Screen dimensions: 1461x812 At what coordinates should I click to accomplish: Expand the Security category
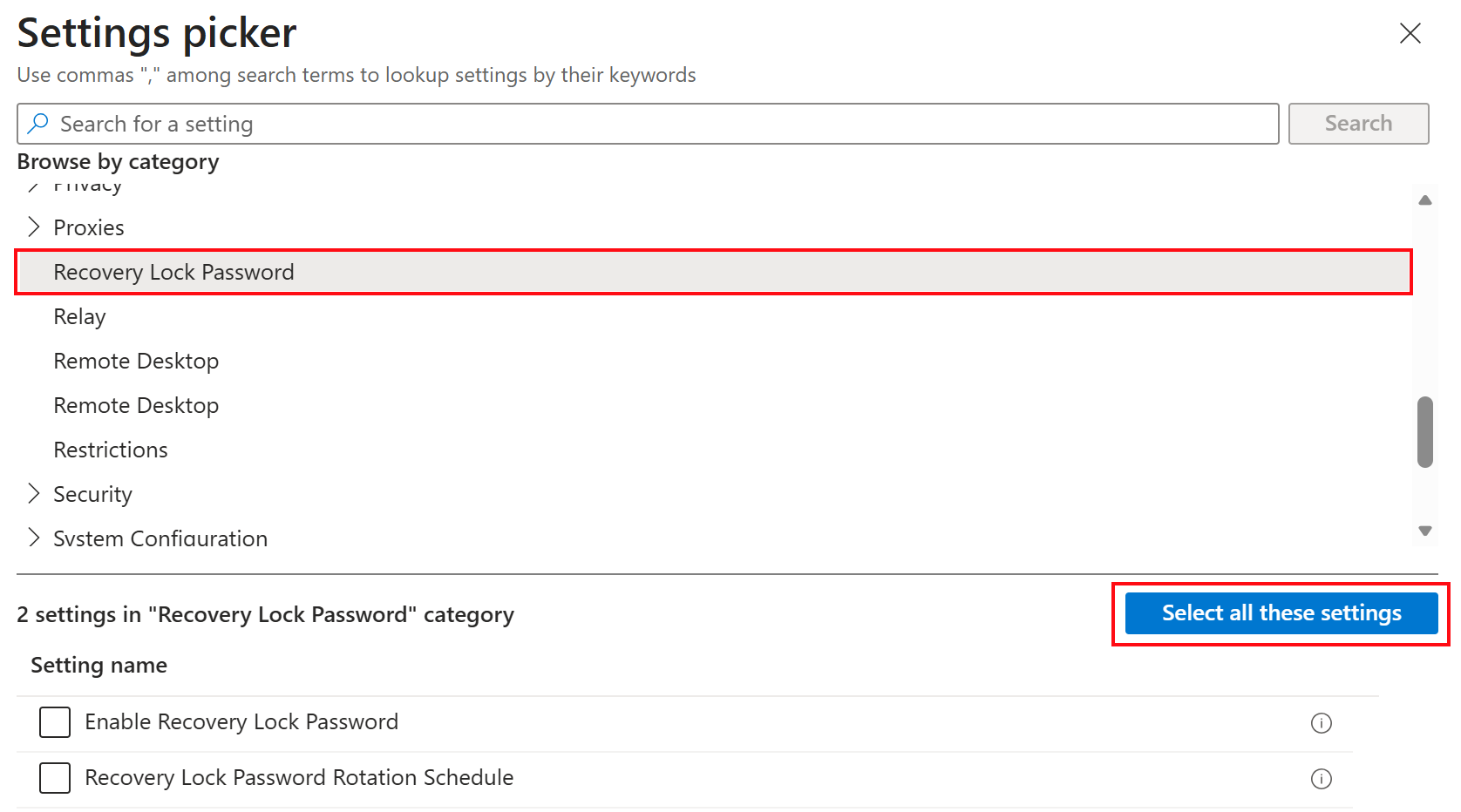click(34, 493)
